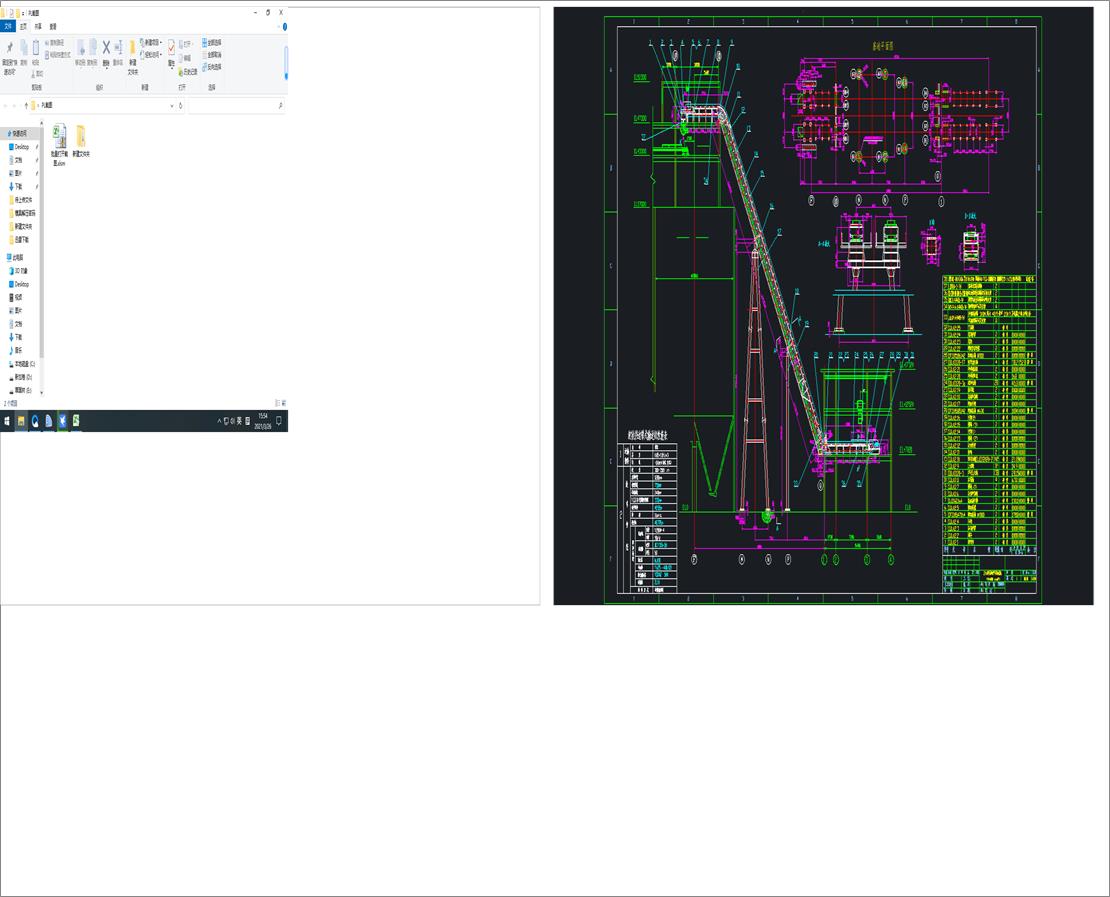
Task: Click the volume icon in system tray
Action: coord(233,421)
